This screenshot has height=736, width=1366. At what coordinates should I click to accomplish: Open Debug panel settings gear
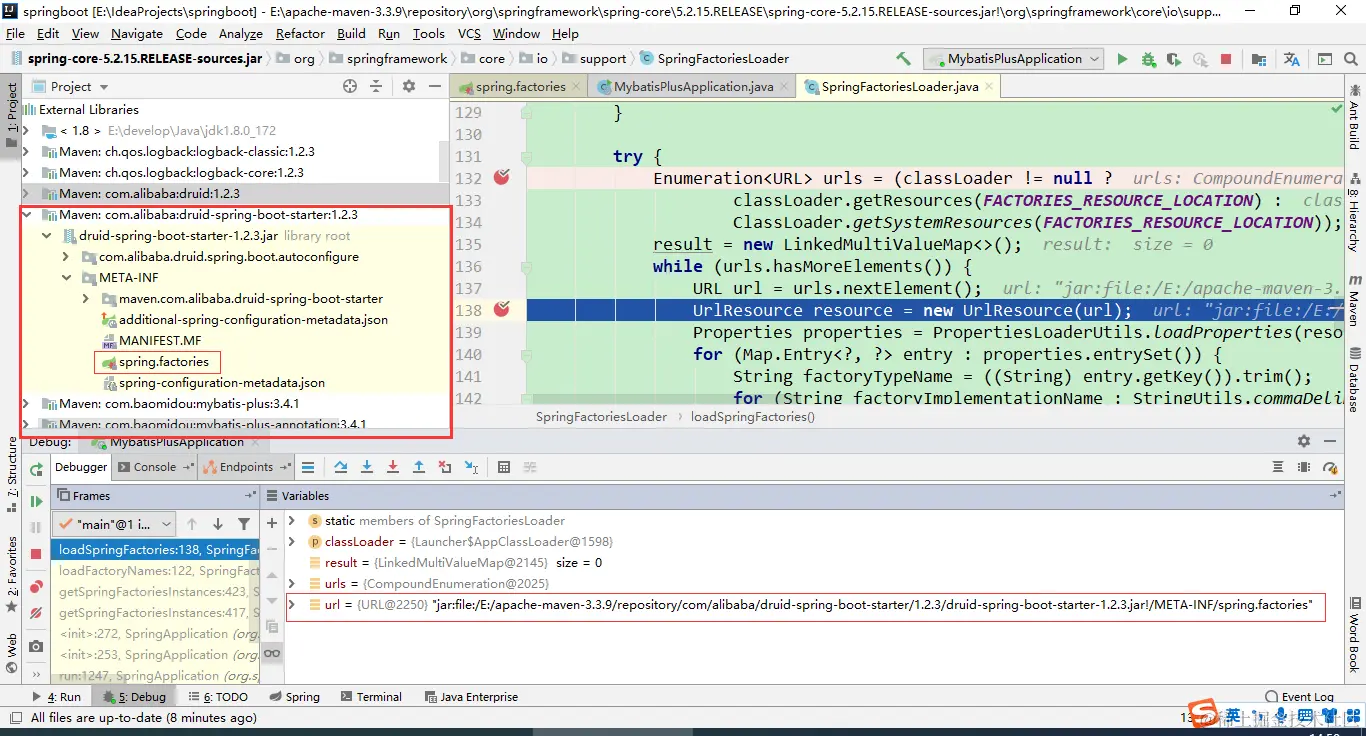(x=1304, y=441)
